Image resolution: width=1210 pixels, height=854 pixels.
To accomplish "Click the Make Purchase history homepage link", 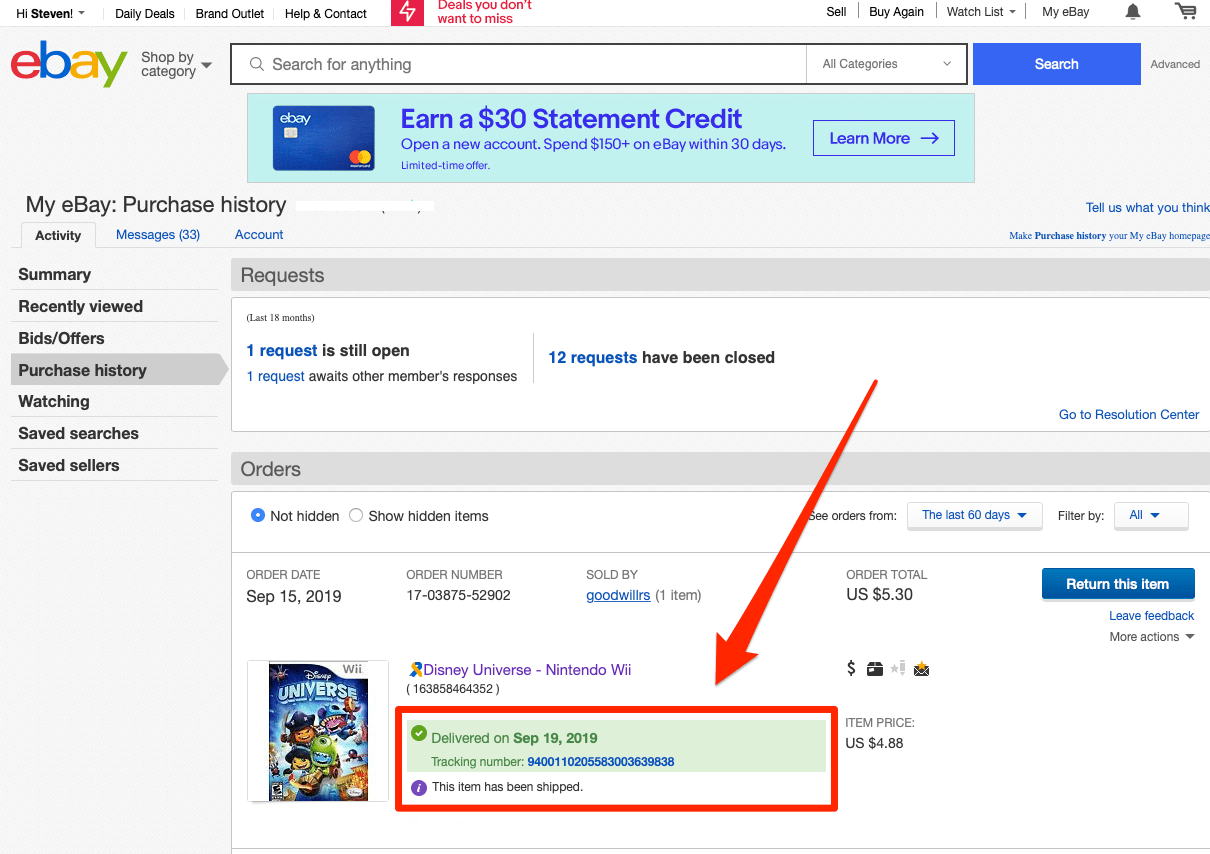I will [1109, 236].
